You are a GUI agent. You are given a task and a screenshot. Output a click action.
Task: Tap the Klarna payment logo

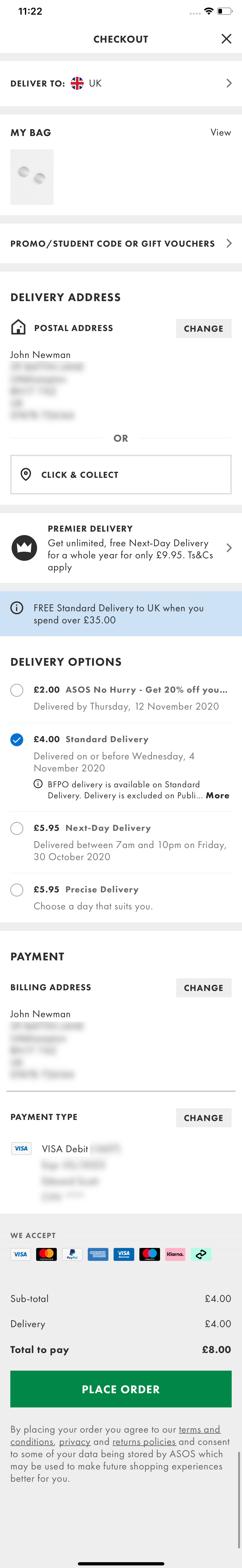175,1254
